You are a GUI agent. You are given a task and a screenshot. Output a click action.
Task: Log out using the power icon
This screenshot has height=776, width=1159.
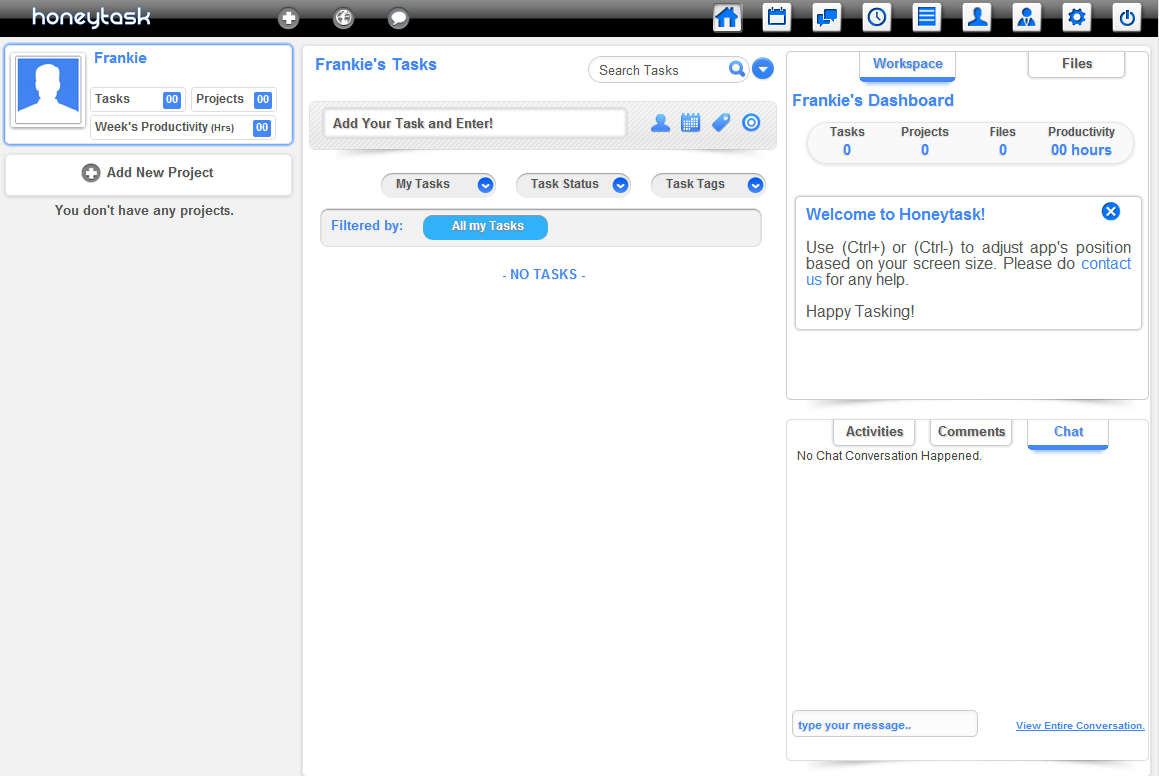(1126, 17)
